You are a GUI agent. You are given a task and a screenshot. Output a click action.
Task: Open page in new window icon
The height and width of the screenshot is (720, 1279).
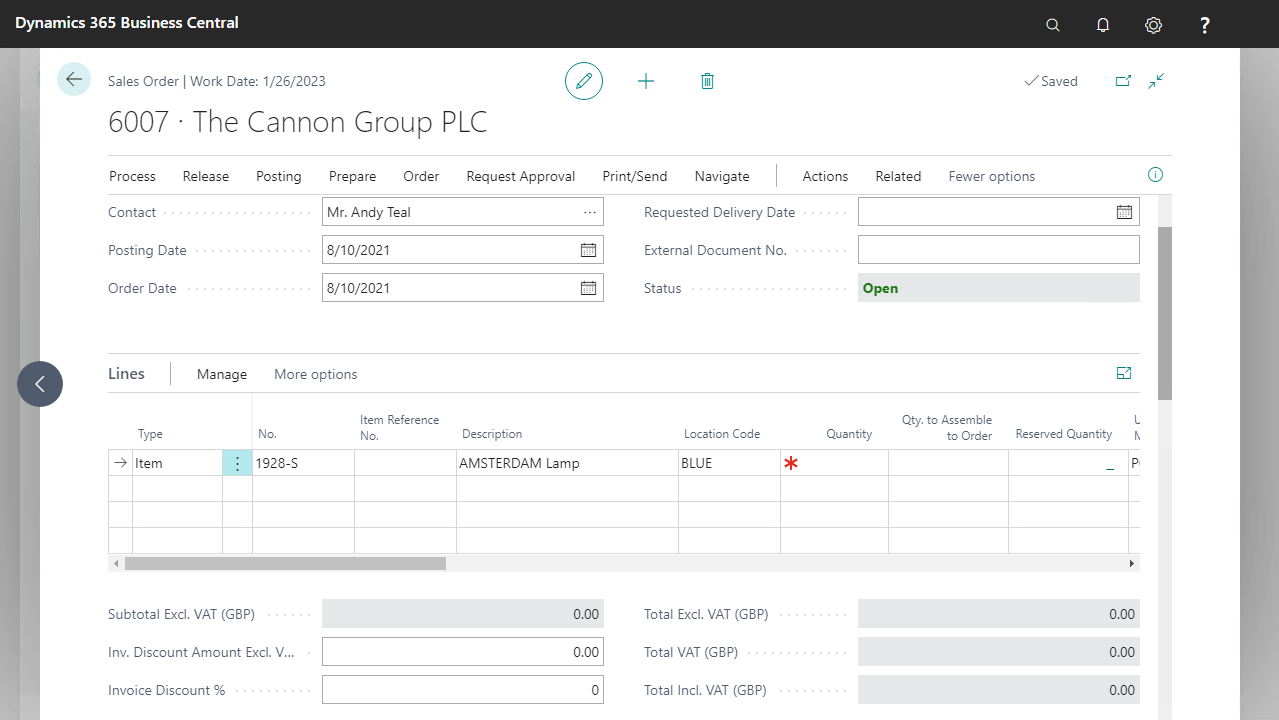pyautogui.click(x=1123, y=81)
